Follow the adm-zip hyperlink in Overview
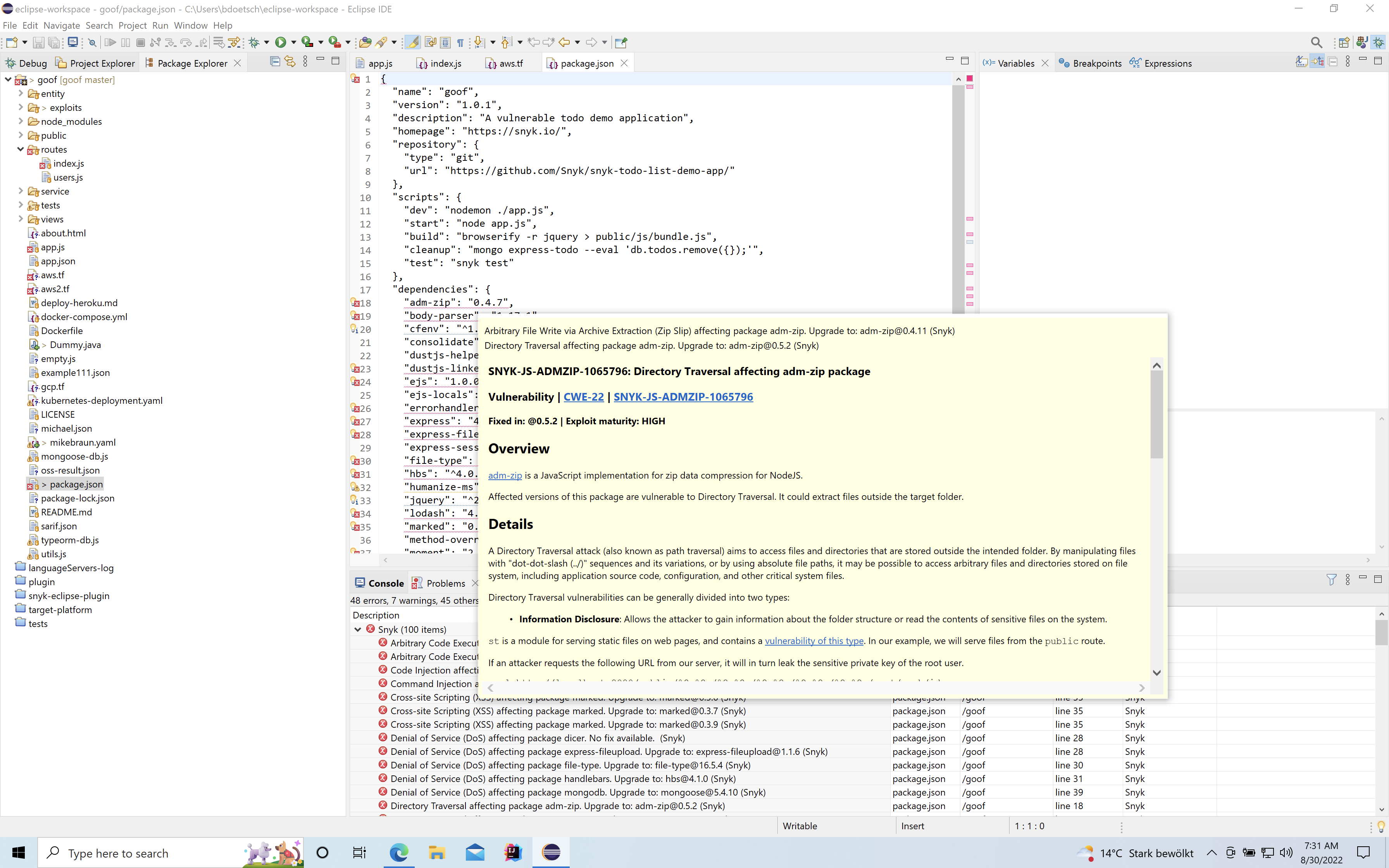 point(505,475)
